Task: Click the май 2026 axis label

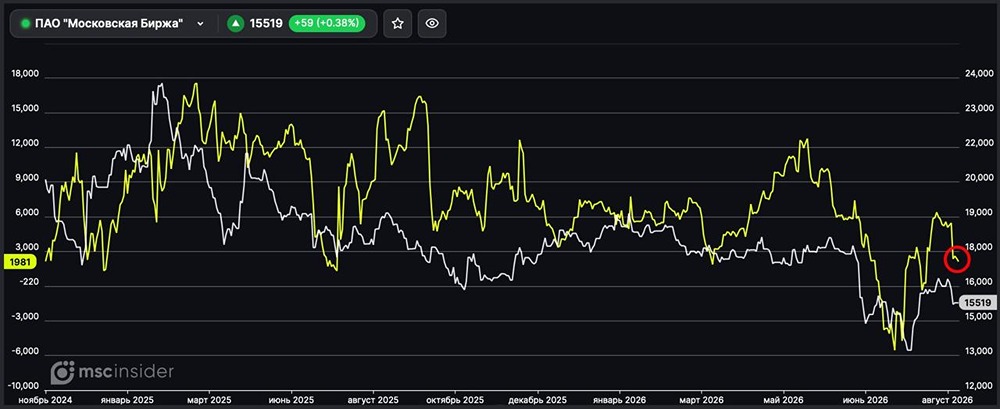Action: click(x=783, y=399)
